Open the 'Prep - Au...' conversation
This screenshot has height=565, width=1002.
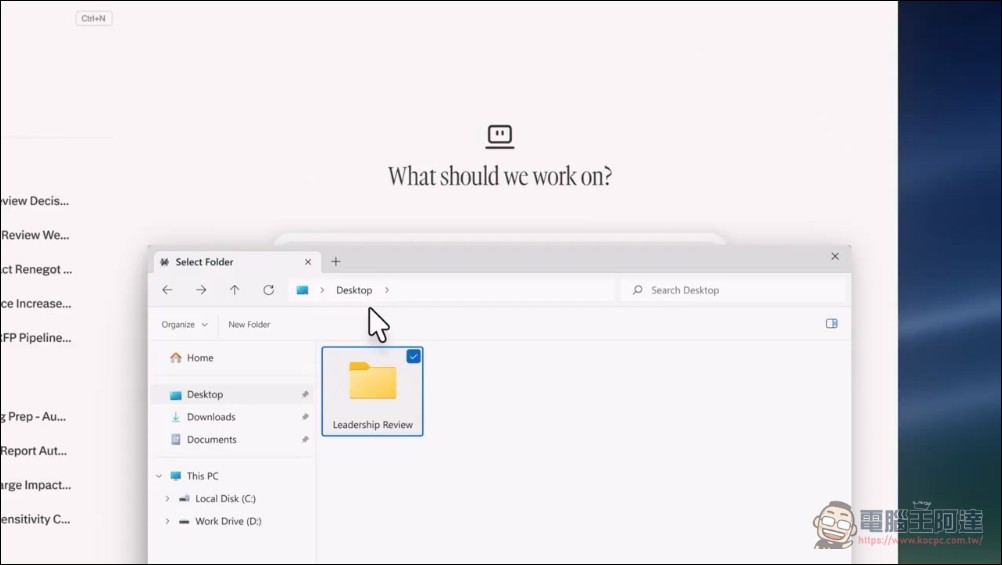(x=33, y=417)
